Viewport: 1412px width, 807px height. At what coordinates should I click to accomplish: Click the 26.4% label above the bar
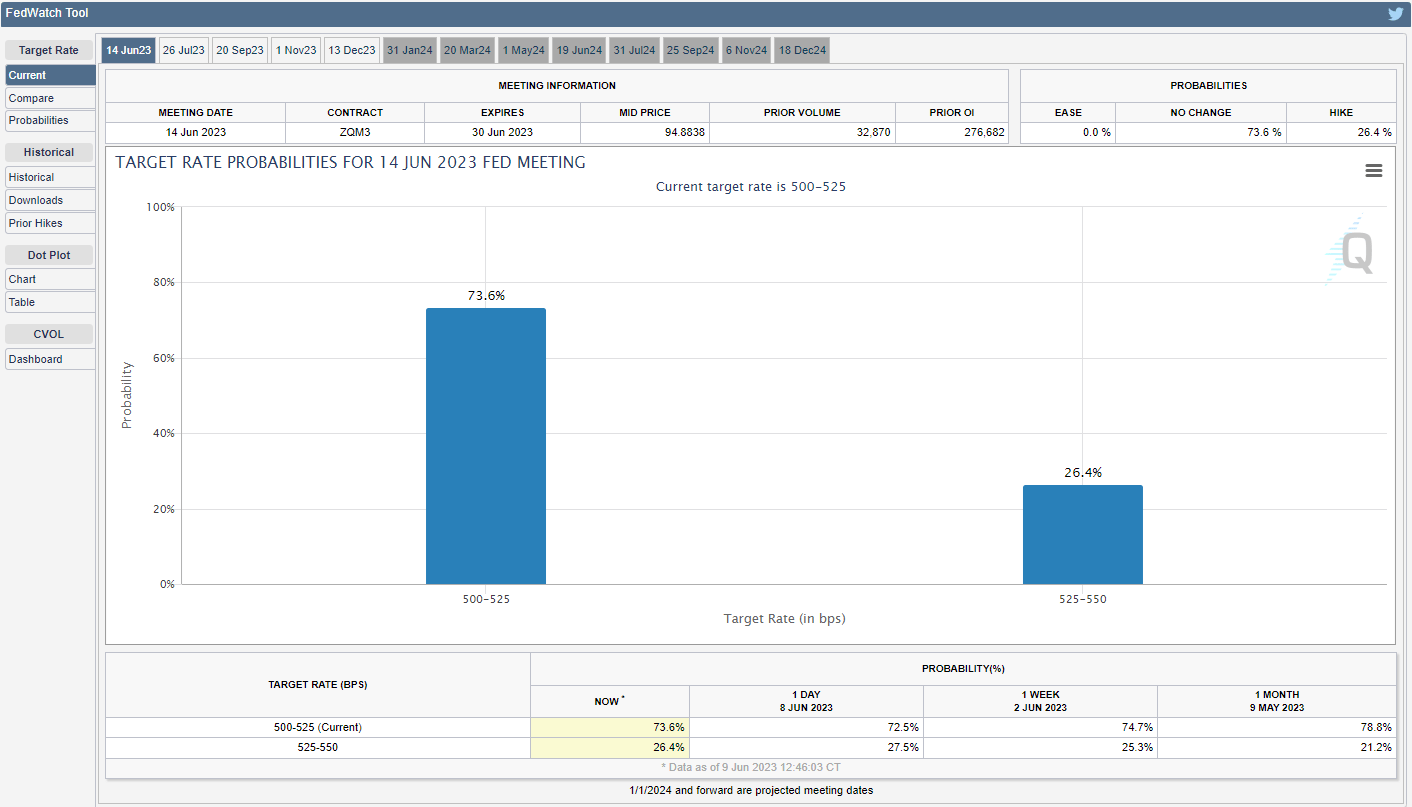tap(1083, 473)
